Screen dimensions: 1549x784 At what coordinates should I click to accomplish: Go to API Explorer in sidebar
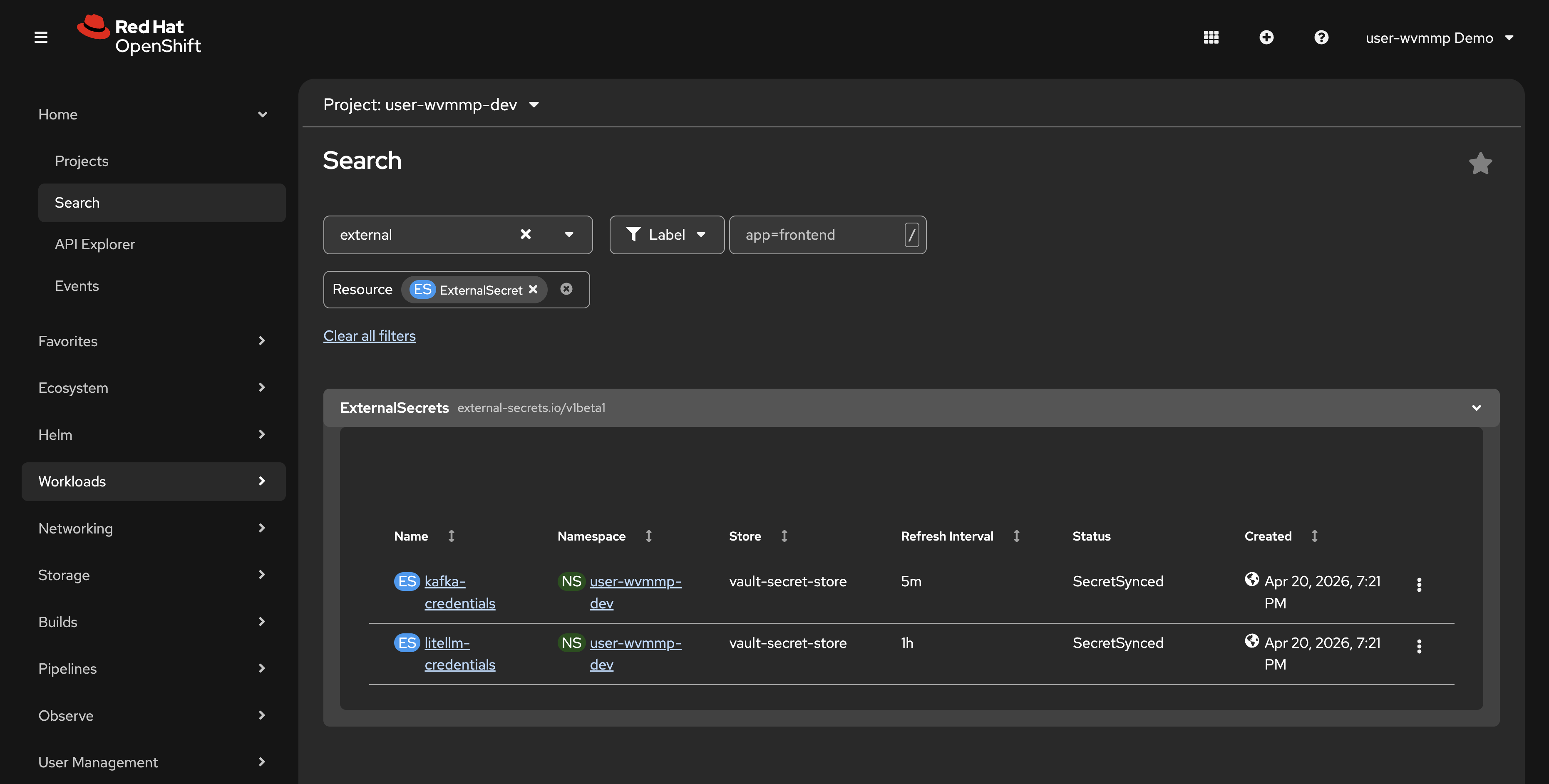(95, 244)
